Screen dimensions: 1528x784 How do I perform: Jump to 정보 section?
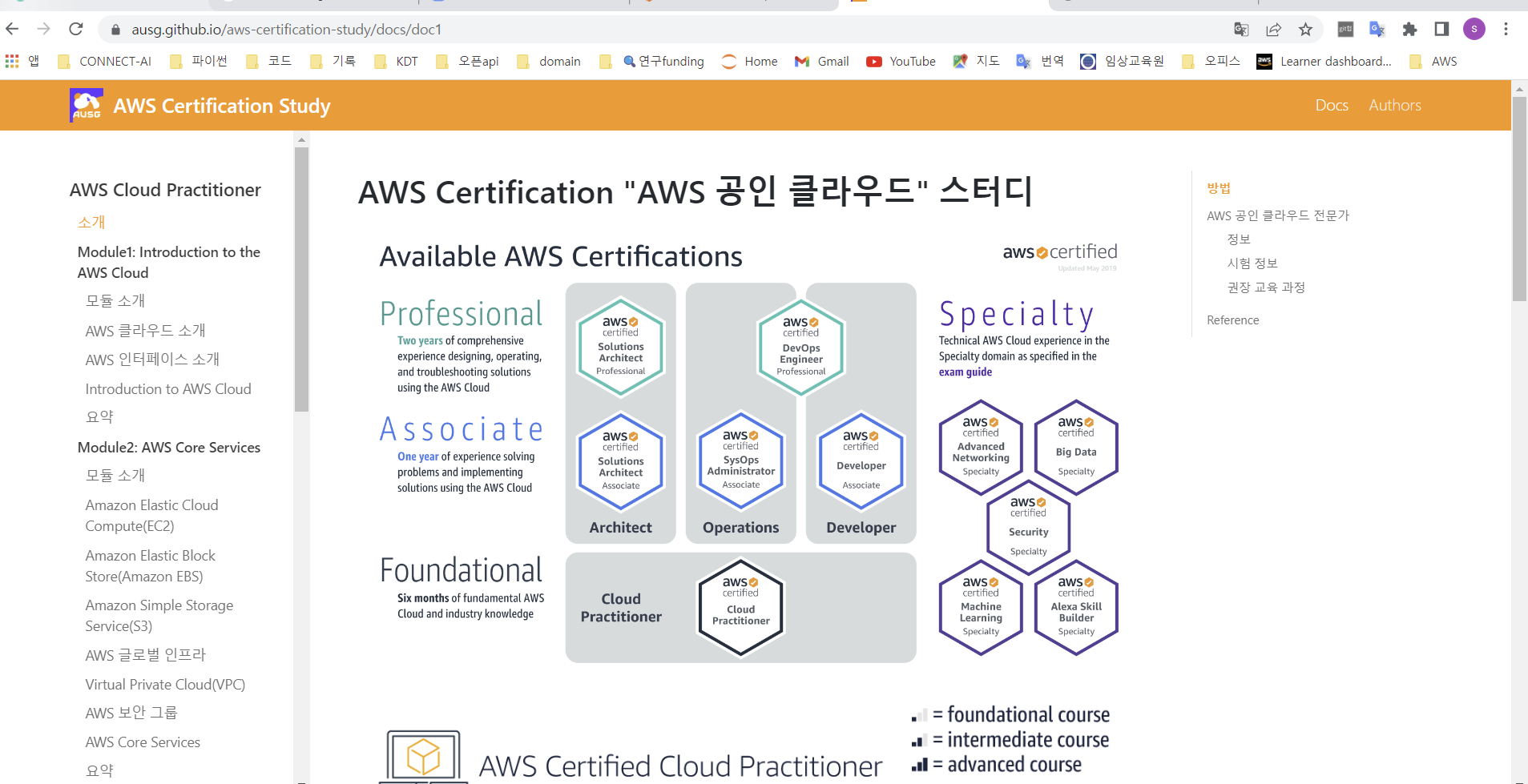click(x=1239, y=239)
